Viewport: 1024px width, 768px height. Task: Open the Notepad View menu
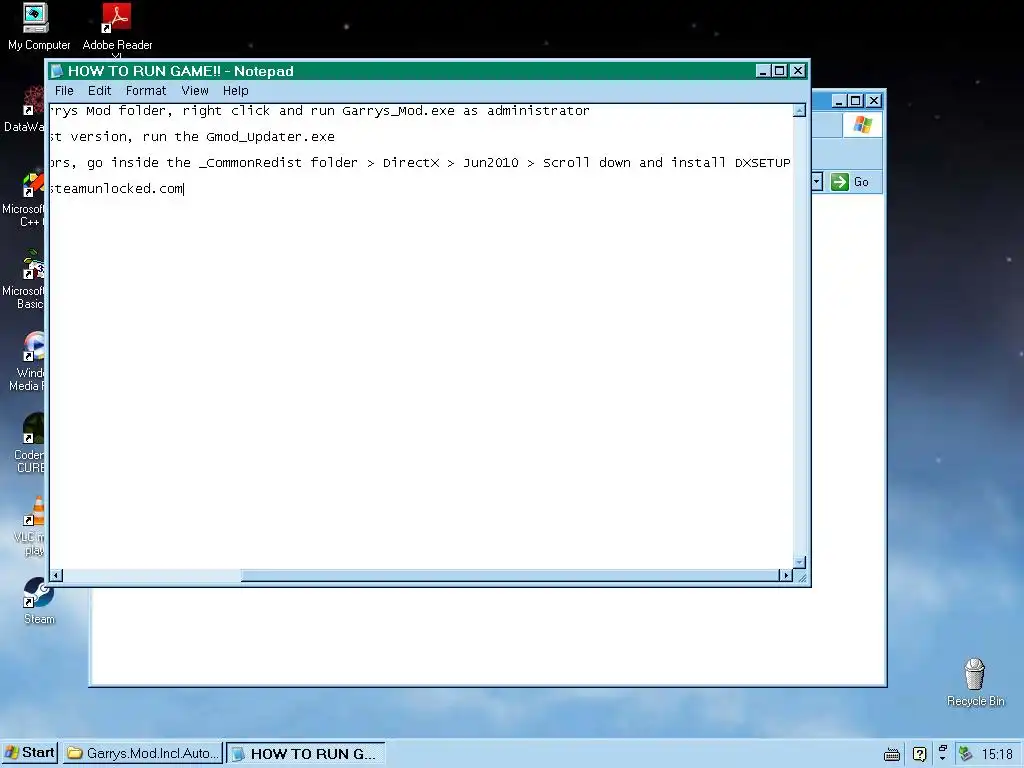click(x=195, y=91)
